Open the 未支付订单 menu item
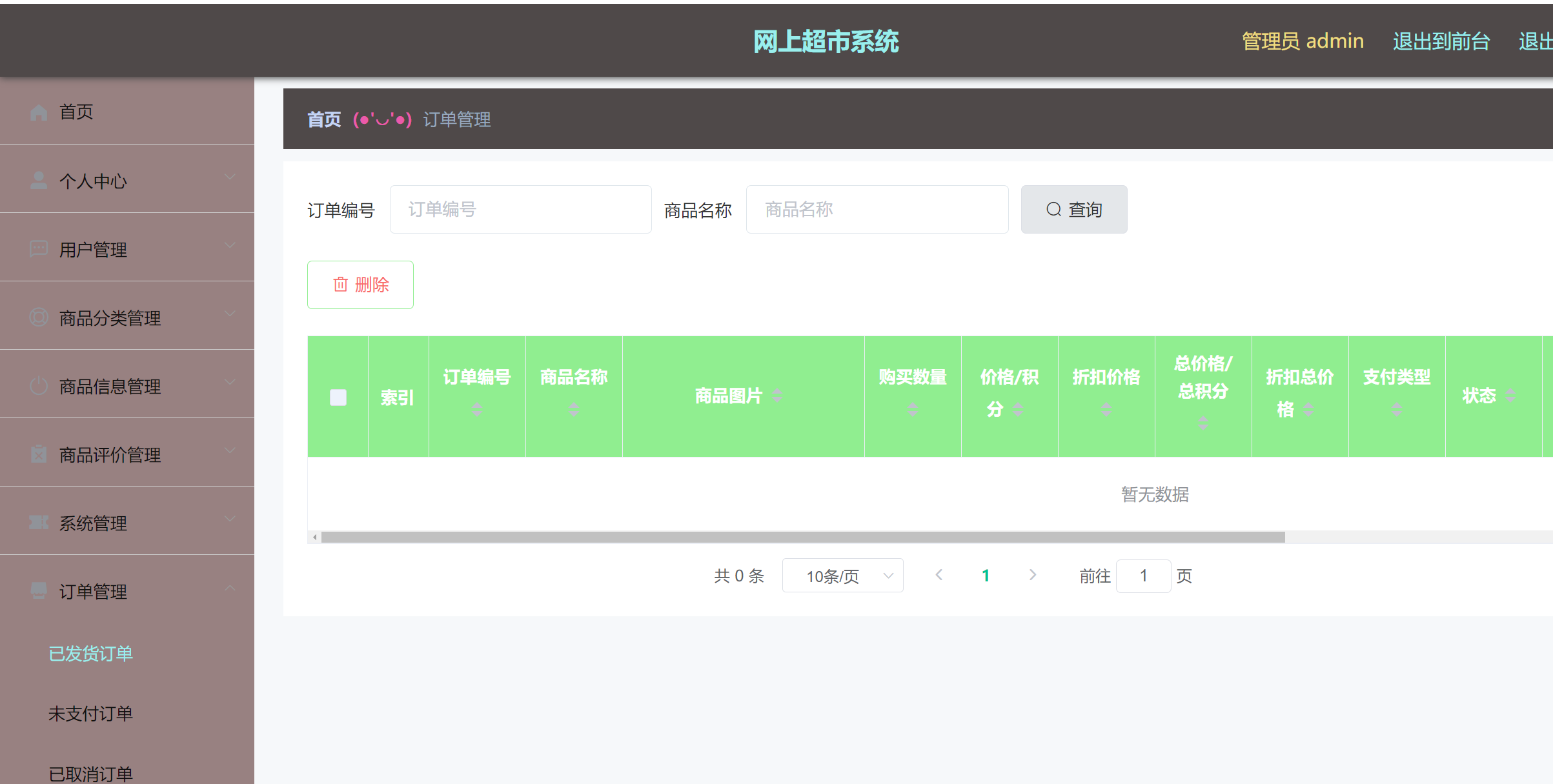 (90, 714)
